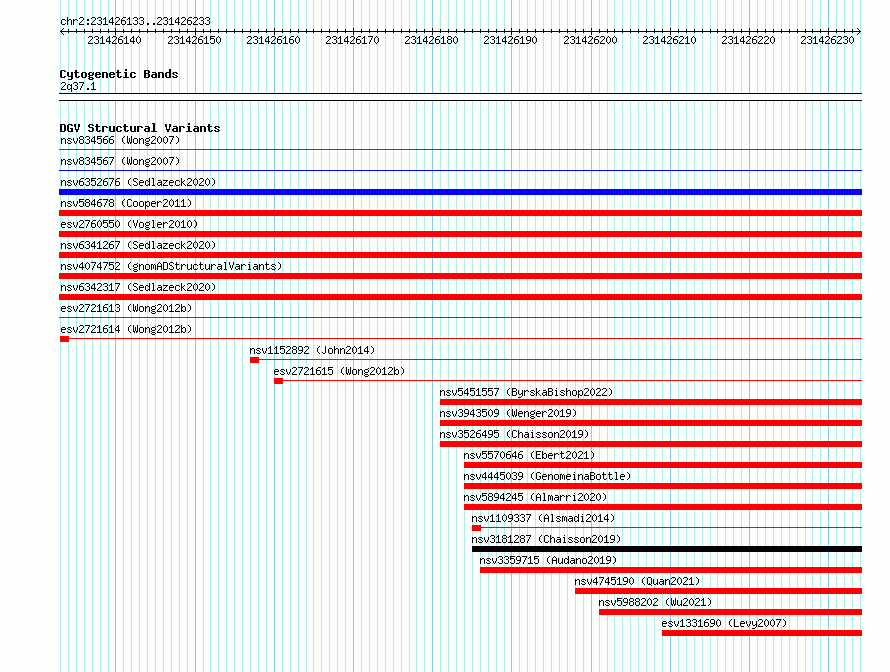This screenshot has height=672, width=890.
Task: Select variant nsv834566 (Wong2007)
Action: pos(120,140)
